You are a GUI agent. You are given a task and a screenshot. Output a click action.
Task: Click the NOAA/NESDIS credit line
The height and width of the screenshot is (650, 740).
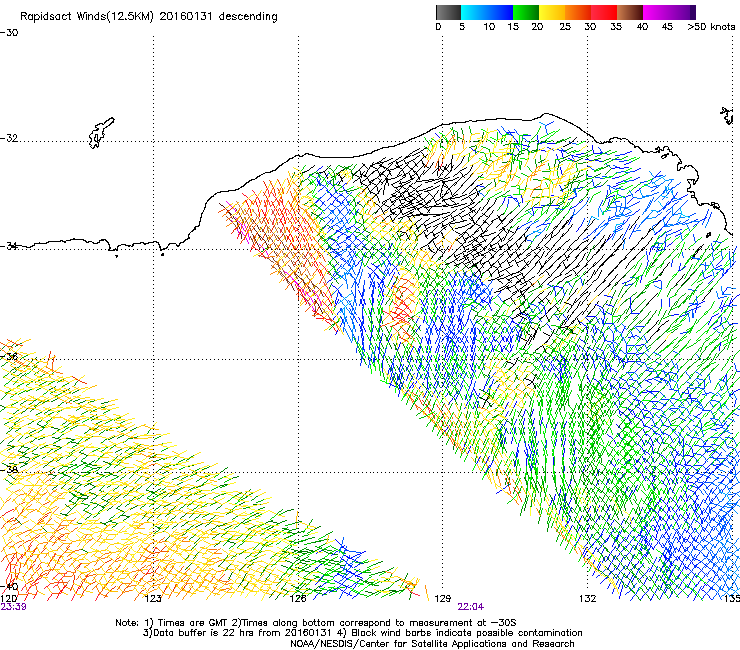click(432, 644)
